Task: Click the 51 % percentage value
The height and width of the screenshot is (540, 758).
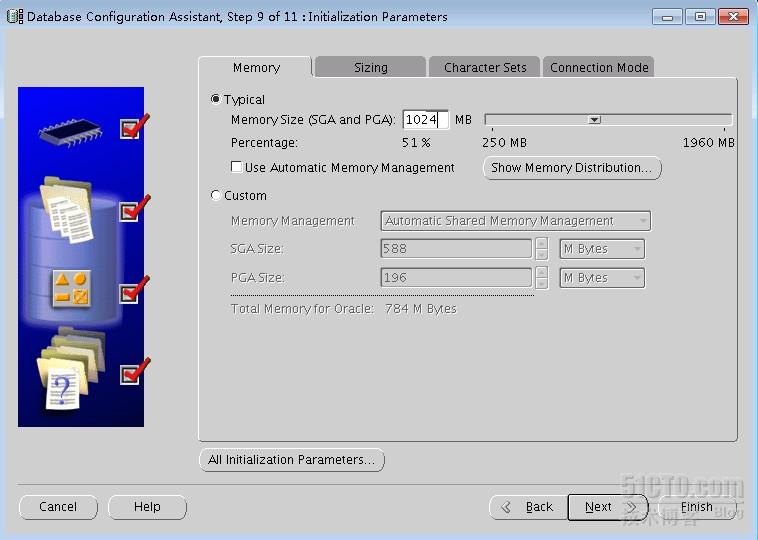Action: [x=416, y=143]
